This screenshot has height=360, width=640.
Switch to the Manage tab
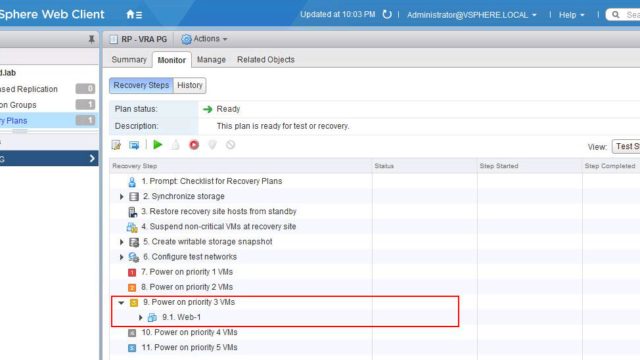coord(211,60)
